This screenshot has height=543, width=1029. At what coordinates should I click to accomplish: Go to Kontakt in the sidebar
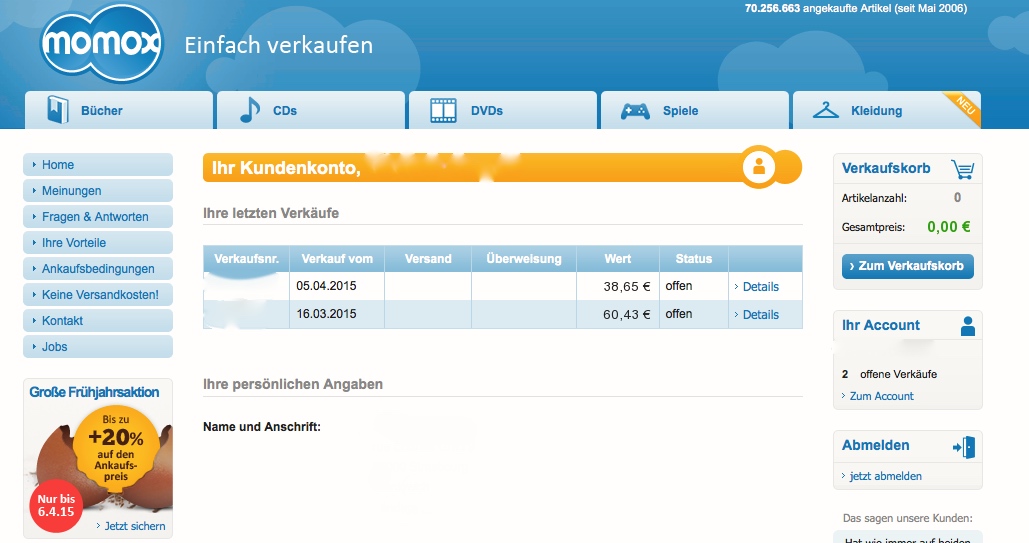(63, 321)
